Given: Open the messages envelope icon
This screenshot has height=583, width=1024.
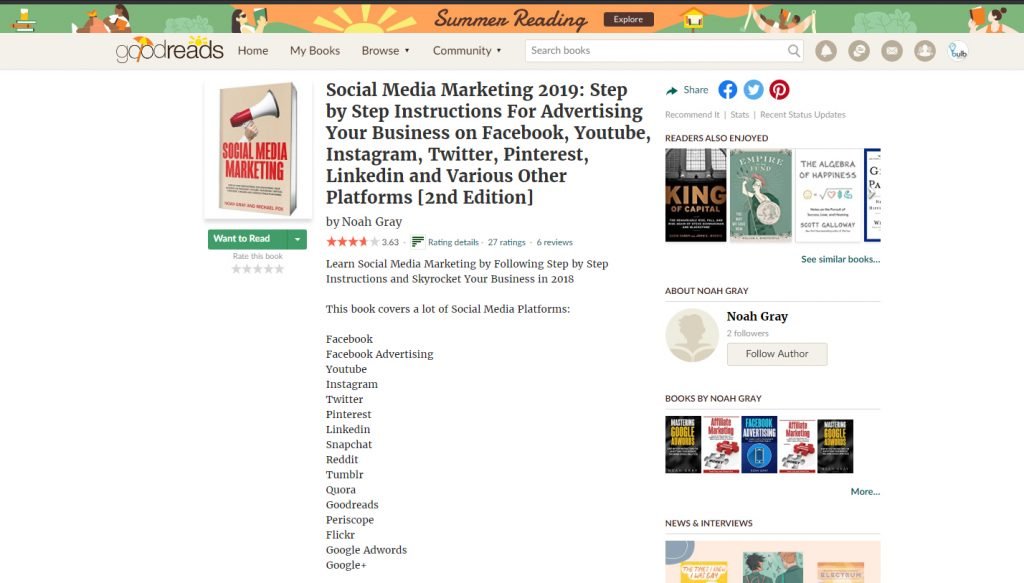Looking at the screenshot, I should [891, 51].
